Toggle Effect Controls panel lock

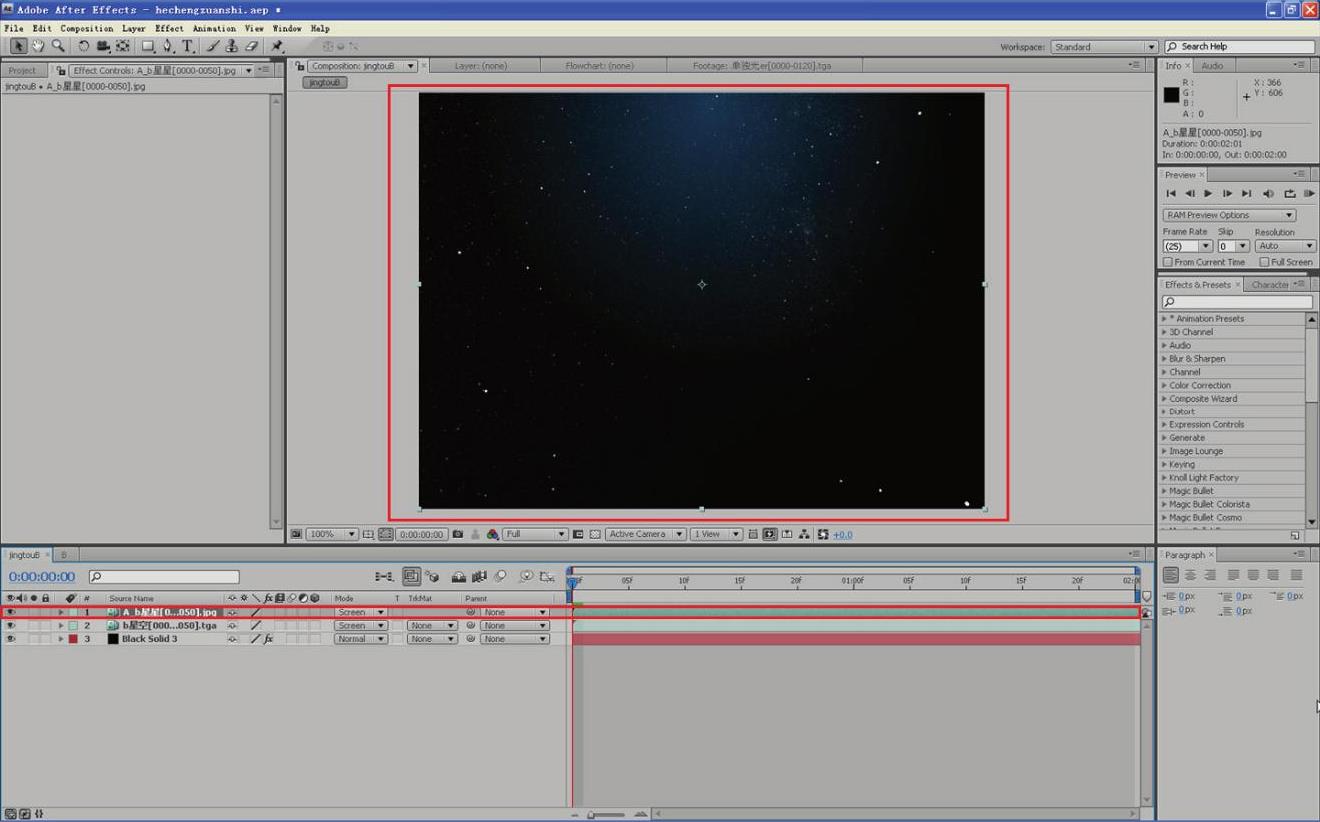pos(61,71)
